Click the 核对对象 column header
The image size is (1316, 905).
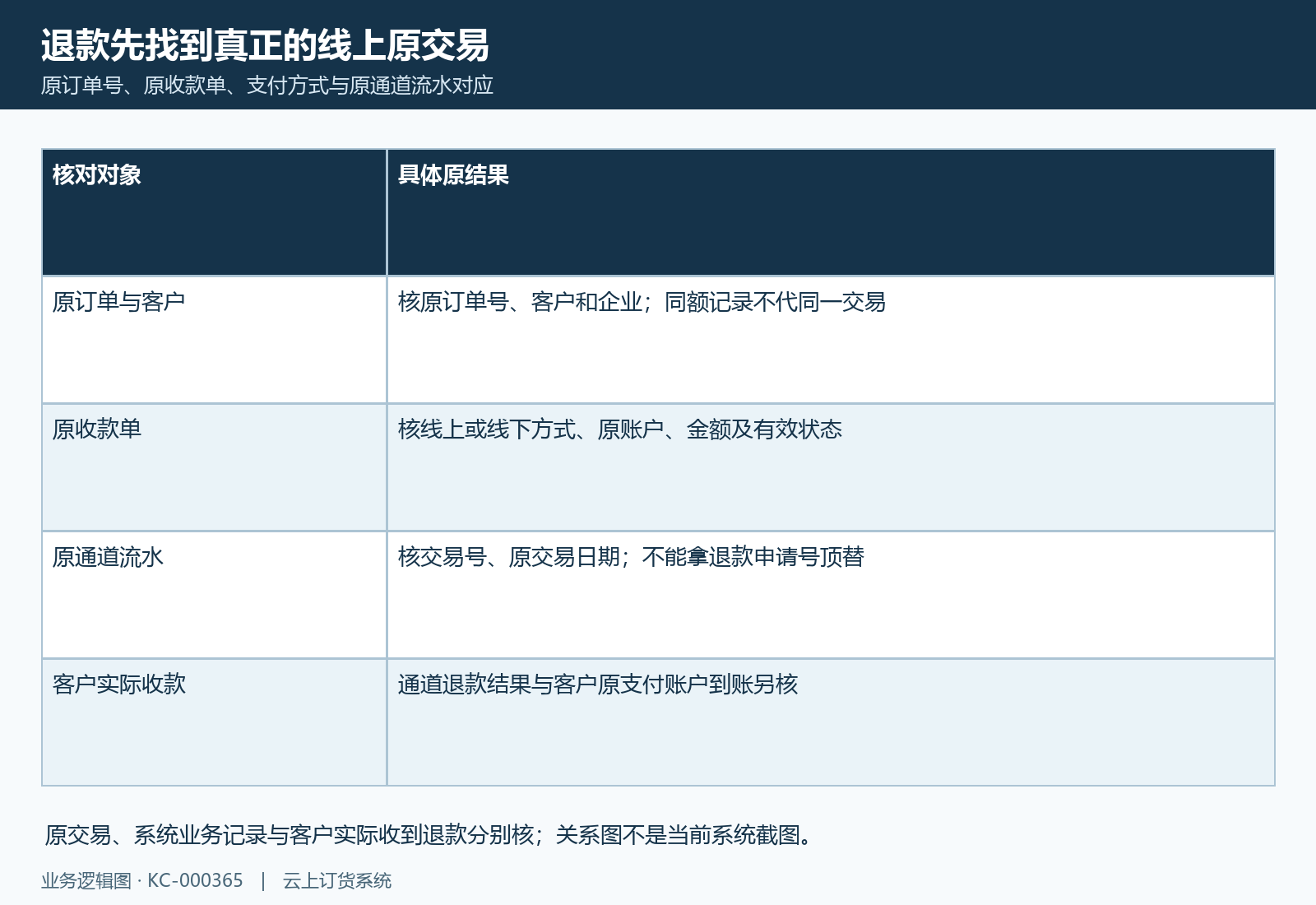214,212
